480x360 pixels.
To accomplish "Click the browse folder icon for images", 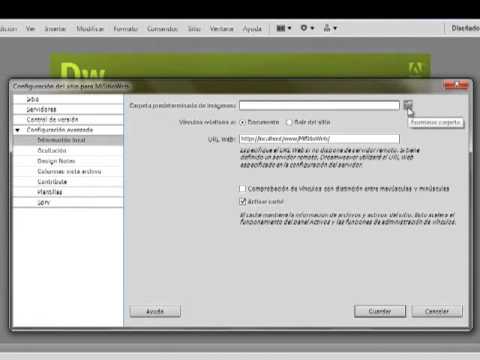I will point(408,105).
